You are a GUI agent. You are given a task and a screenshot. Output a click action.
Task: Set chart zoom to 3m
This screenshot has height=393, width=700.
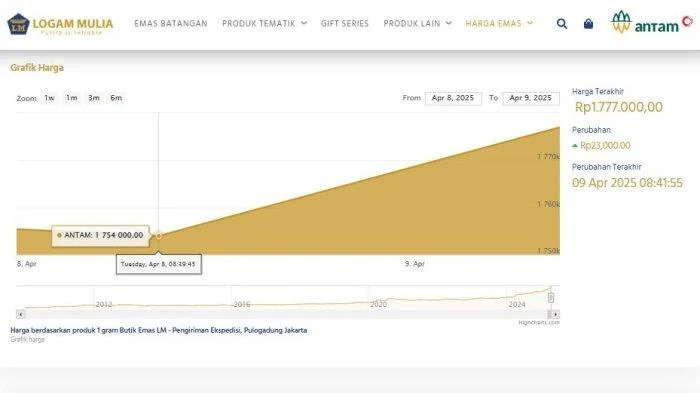(94, 98)
